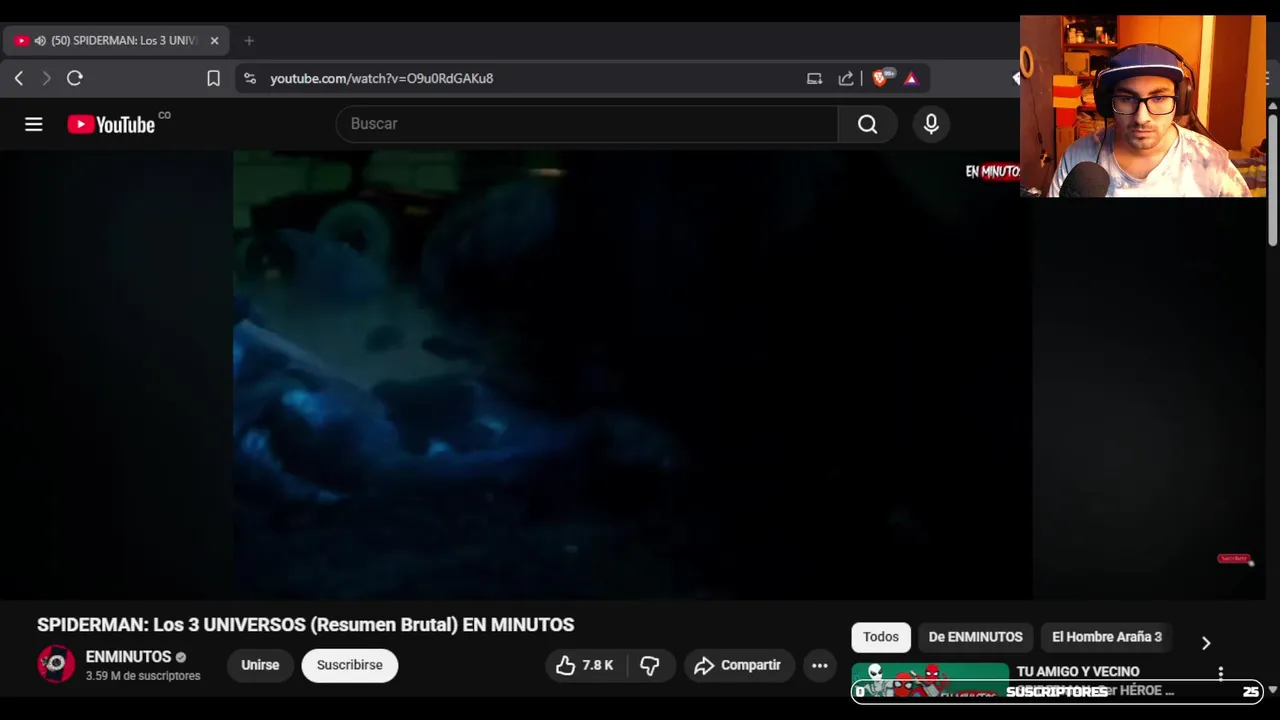
Task: Open a new browser tab with plus
Action: coord(249,41)
